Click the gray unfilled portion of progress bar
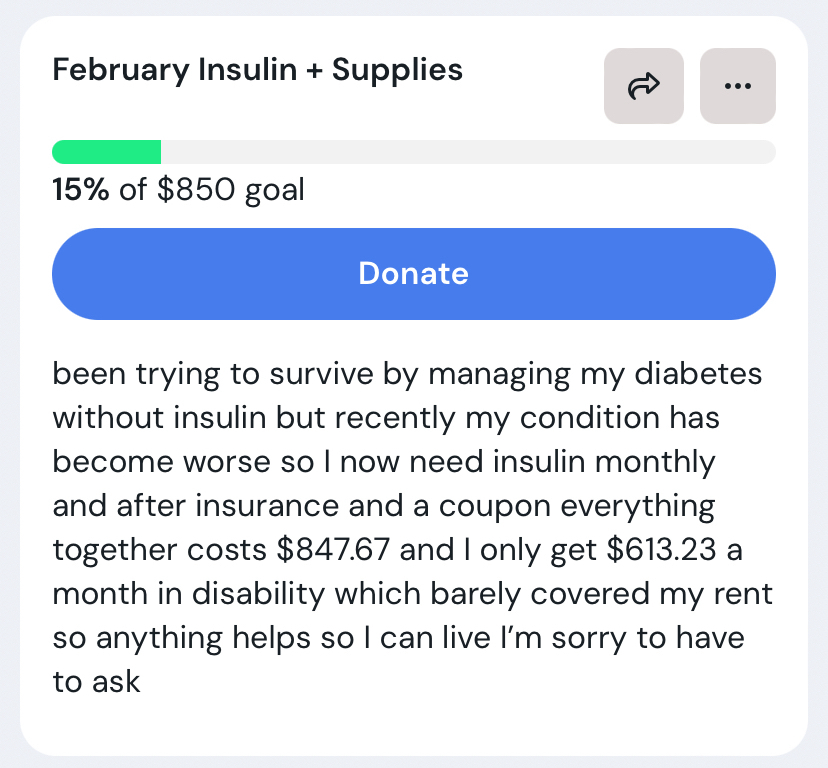This screenshot has width=828, height=768. (468, 152)
